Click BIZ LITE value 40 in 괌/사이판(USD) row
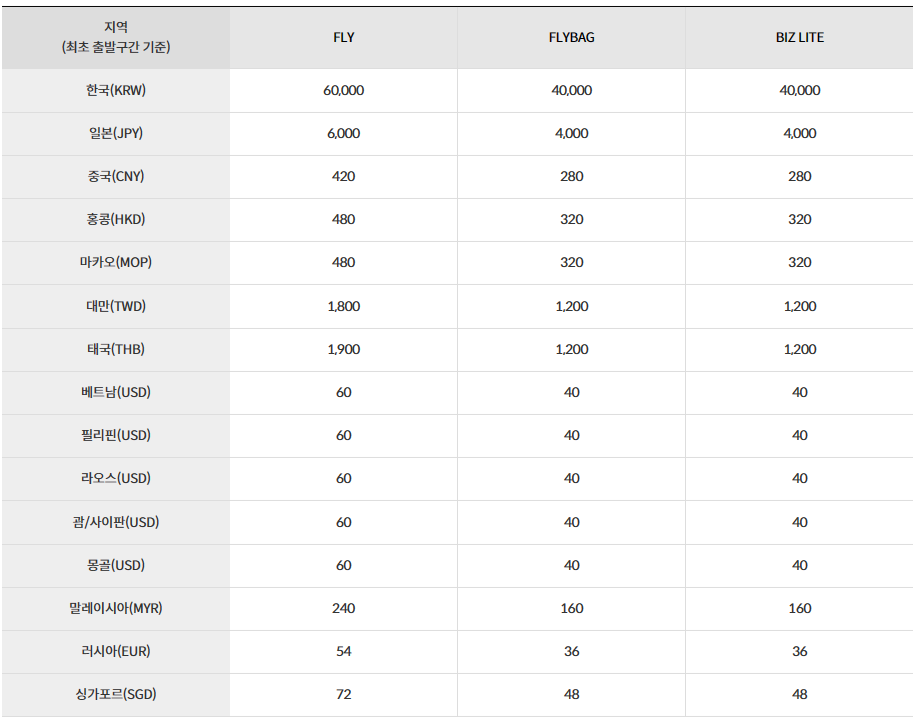Screen dimensions: 916x722 [800, 522]
